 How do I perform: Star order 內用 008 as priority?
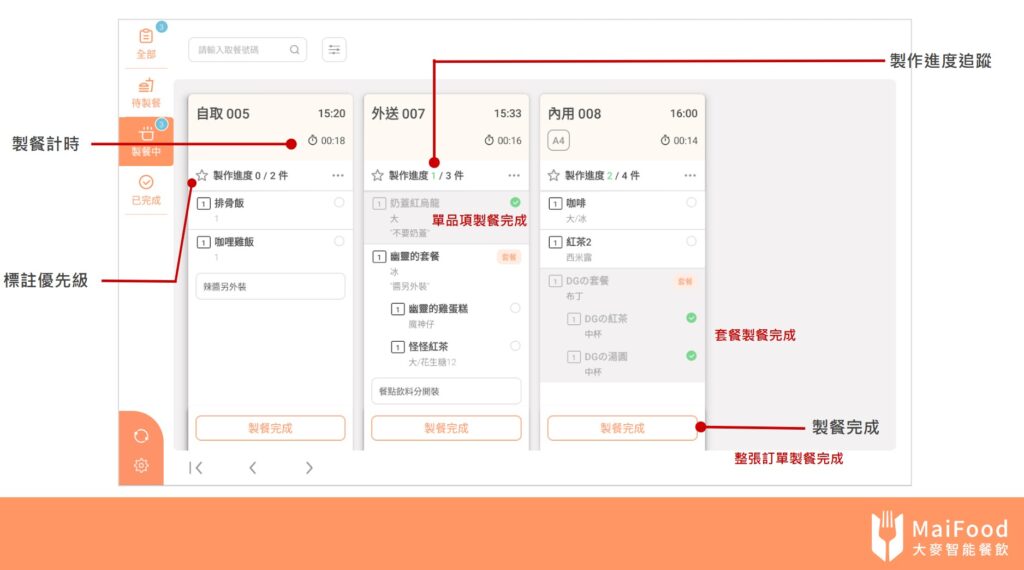pos(553,175)
